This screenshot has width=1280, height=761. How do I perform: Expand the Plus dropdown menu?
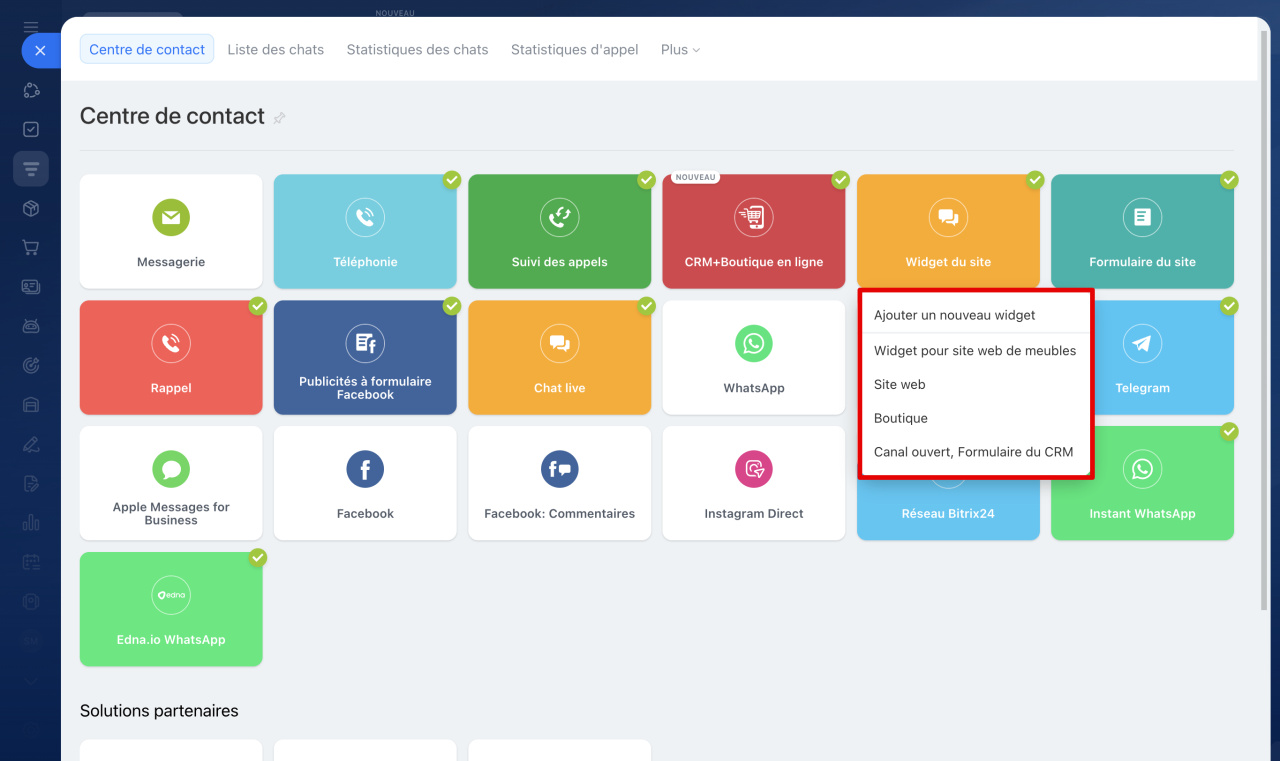(x=680, y=49)
